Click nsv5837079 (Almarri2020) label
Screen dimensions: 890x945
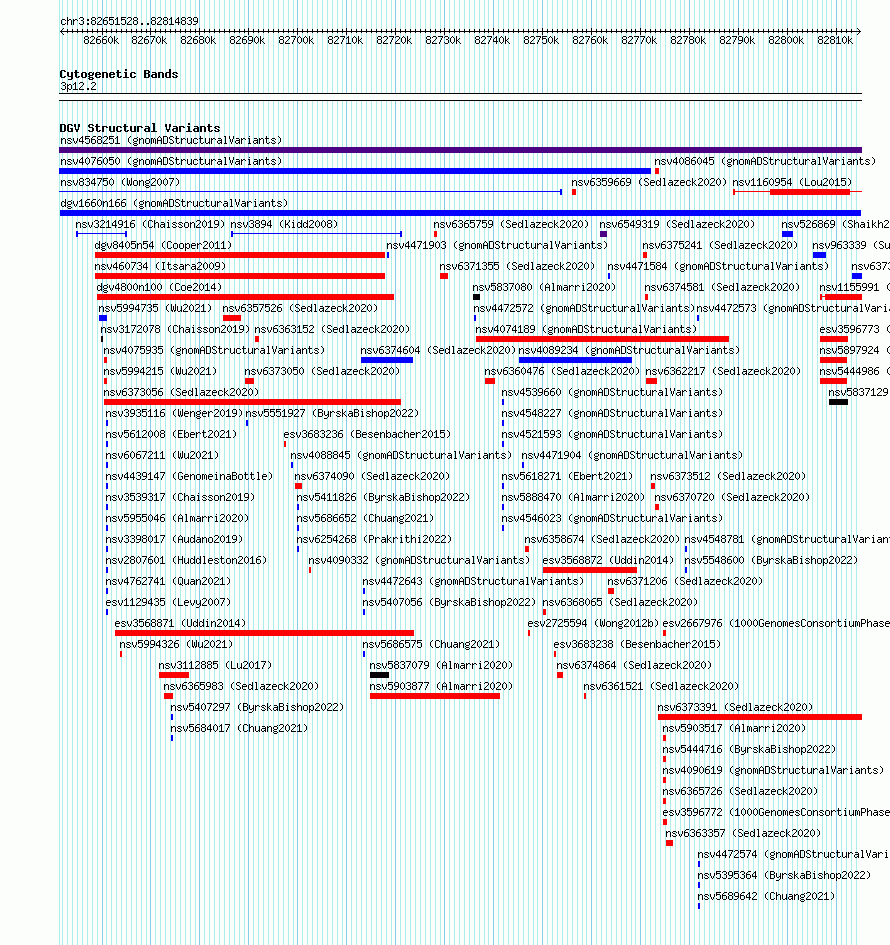pyautogui.click(x=441, y=665)
